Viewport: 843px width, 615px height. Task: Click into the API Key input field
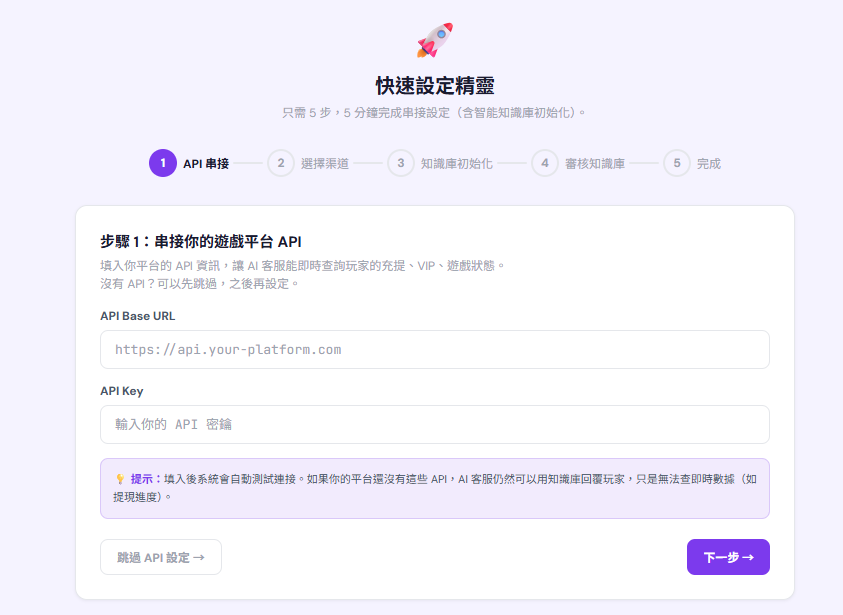point(434,424)
